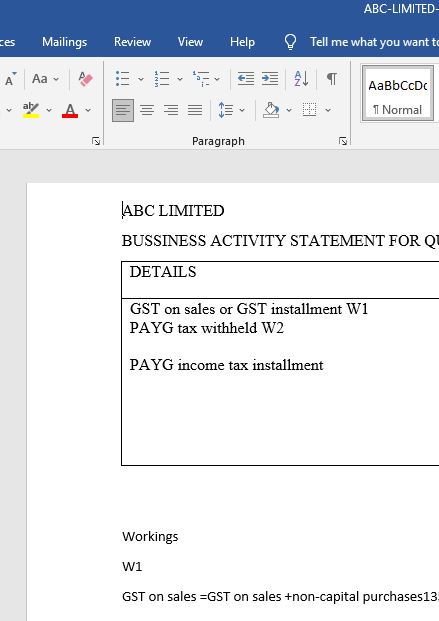Select the Normal style in gallery

coord(397,93)
